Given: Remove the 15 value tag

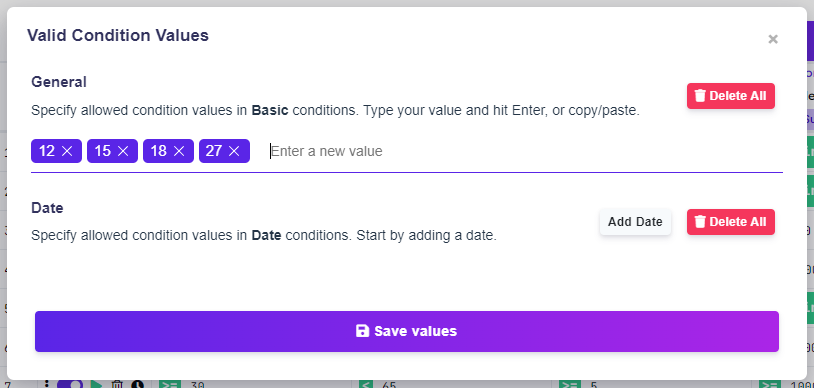Looking at the screenshot, I should click(x=123, y=151).
